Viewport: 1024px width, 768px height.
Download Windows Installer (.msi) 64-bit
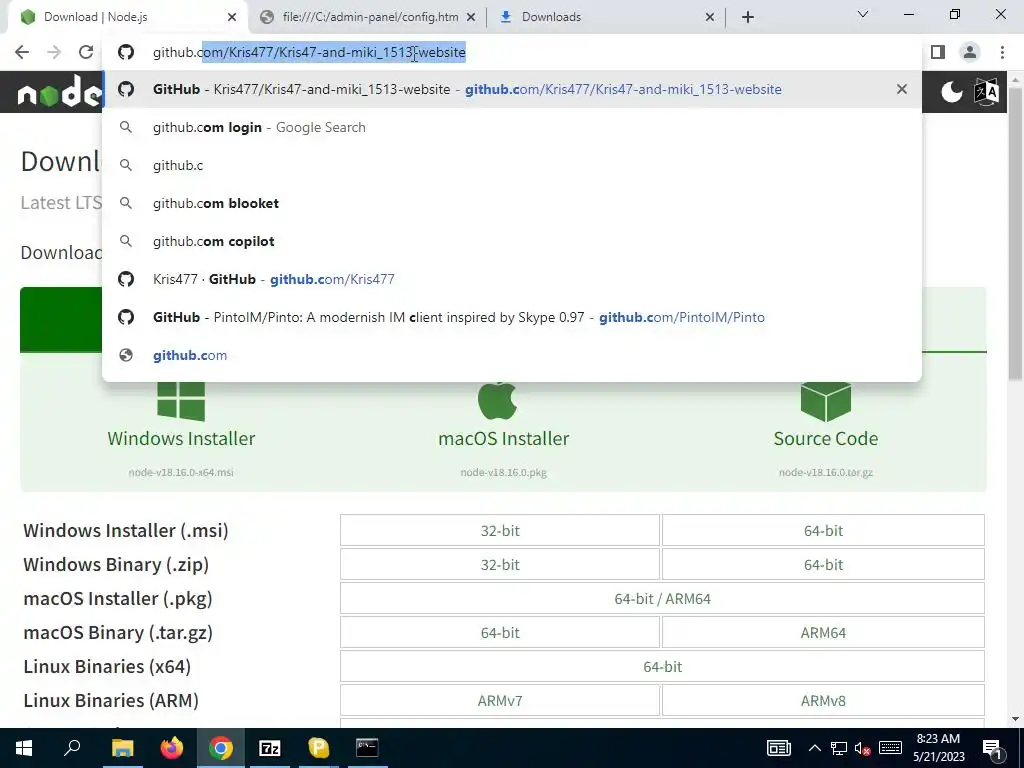pyautogui.click(x=823, y=530)
